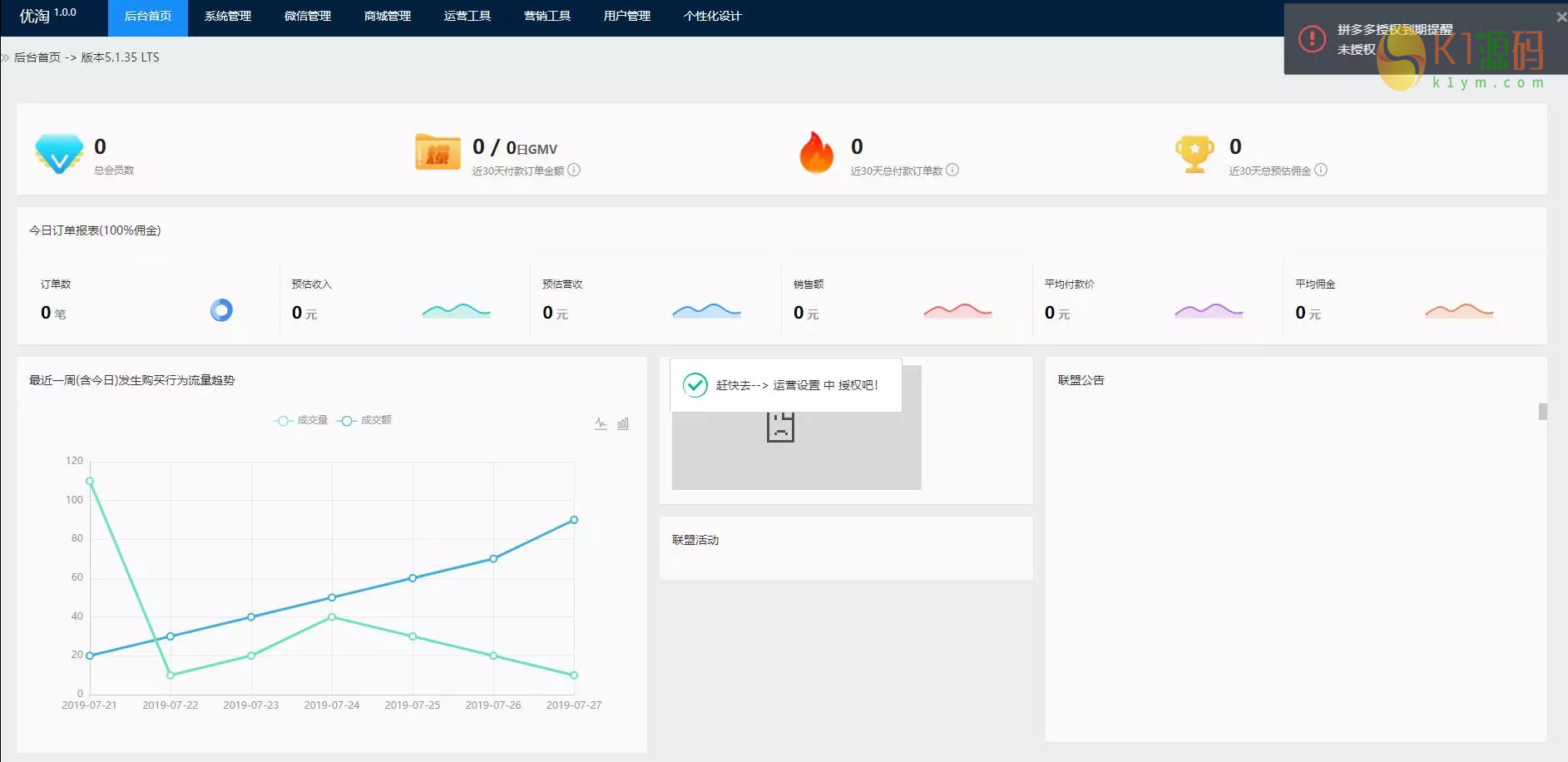The image size is (1568, 762).
Task: Click the purple sparkline for 平均付款价
Action: tap(1209, 311)
